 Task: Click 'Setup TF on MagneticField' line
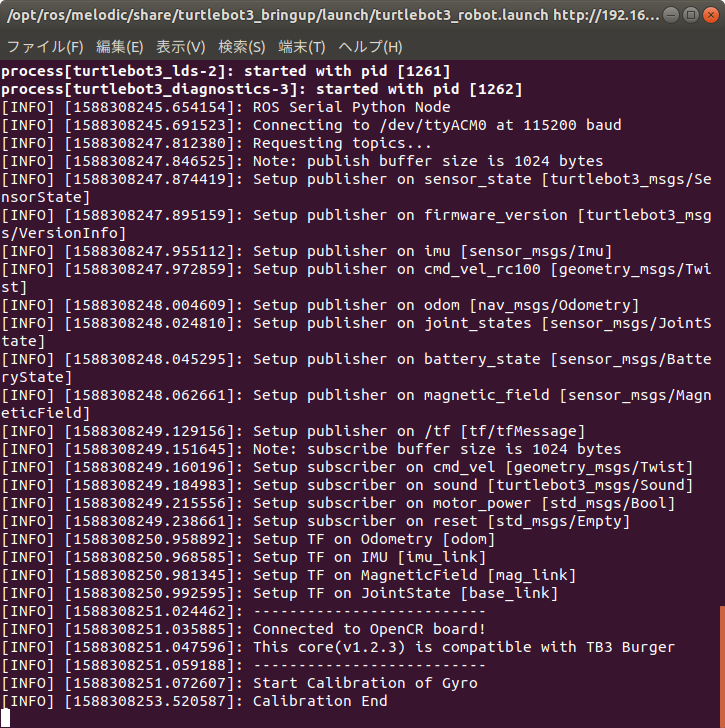click(x=289, y=575)
